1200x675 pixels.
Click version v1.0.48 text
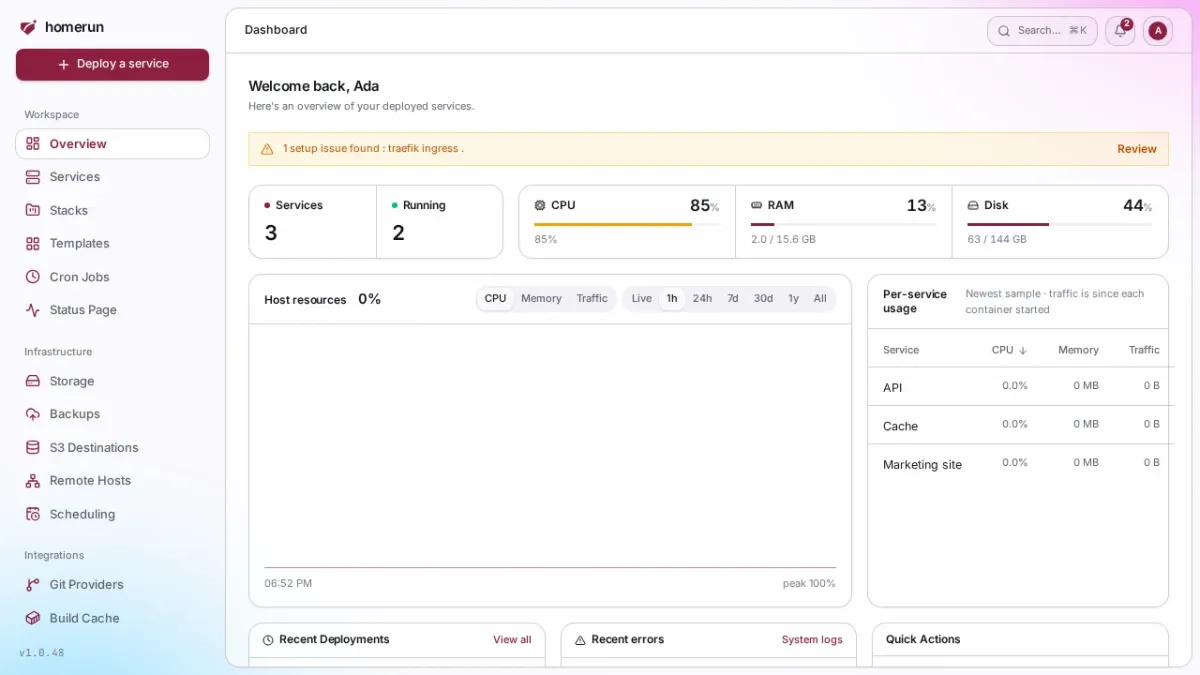(x=42, y=653)
